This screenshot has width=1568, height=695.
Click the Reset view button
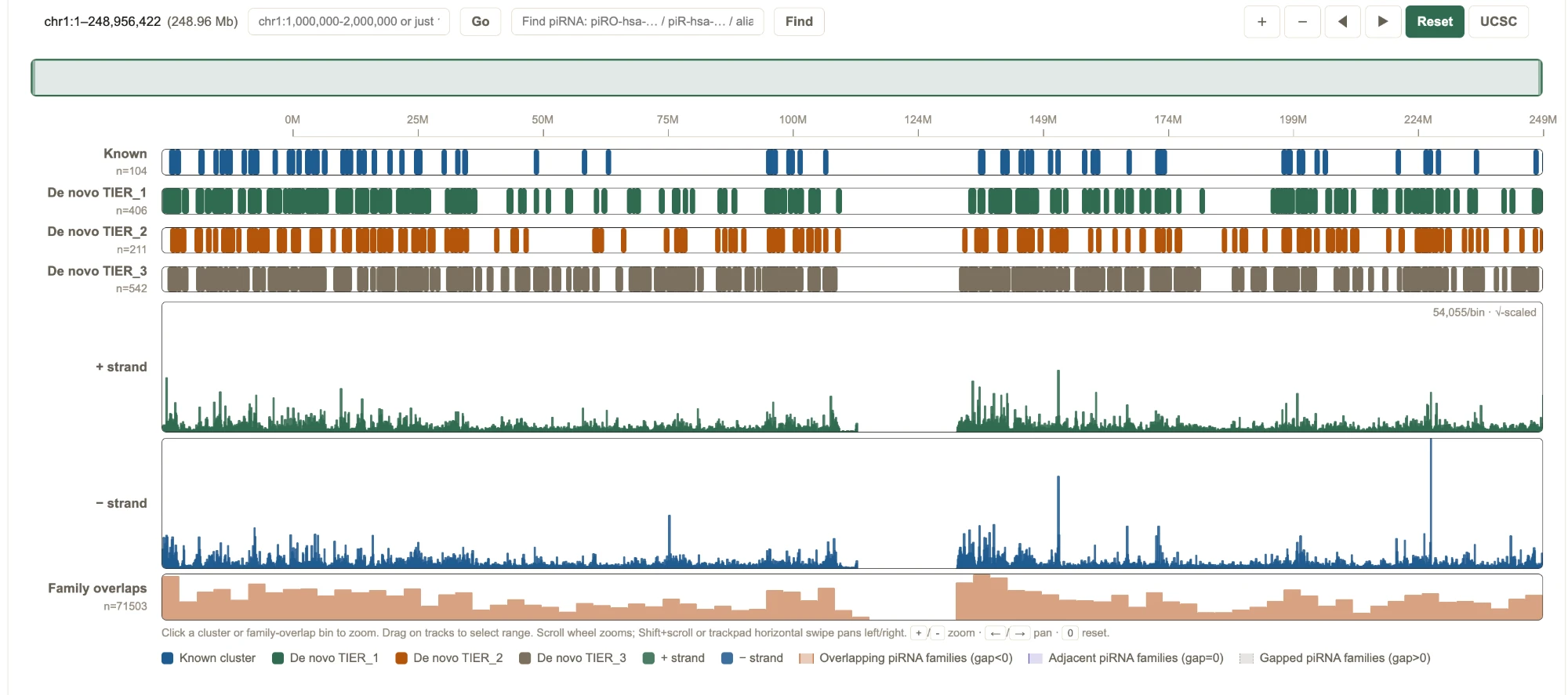pyautogui.click(x=1435, y=22)
